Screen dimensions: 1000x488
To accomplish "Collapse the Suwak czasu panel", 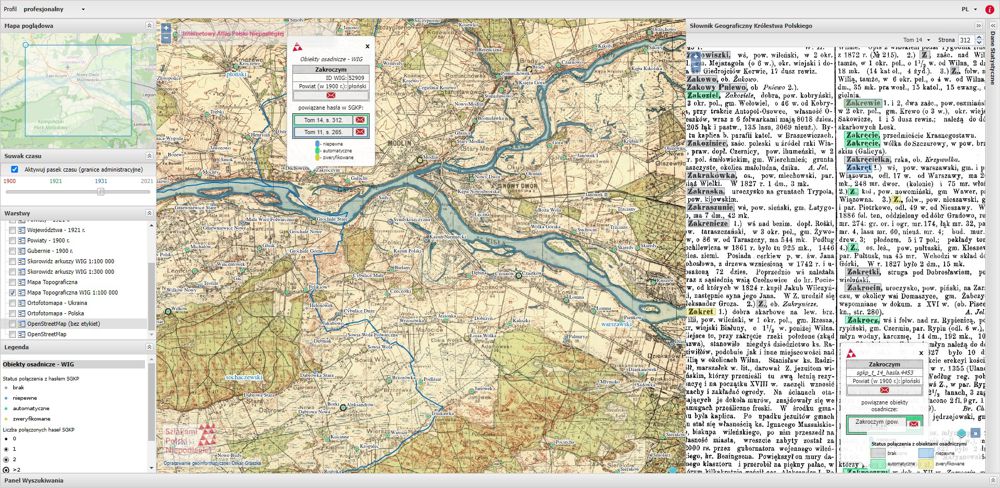I will click(149, 156).
